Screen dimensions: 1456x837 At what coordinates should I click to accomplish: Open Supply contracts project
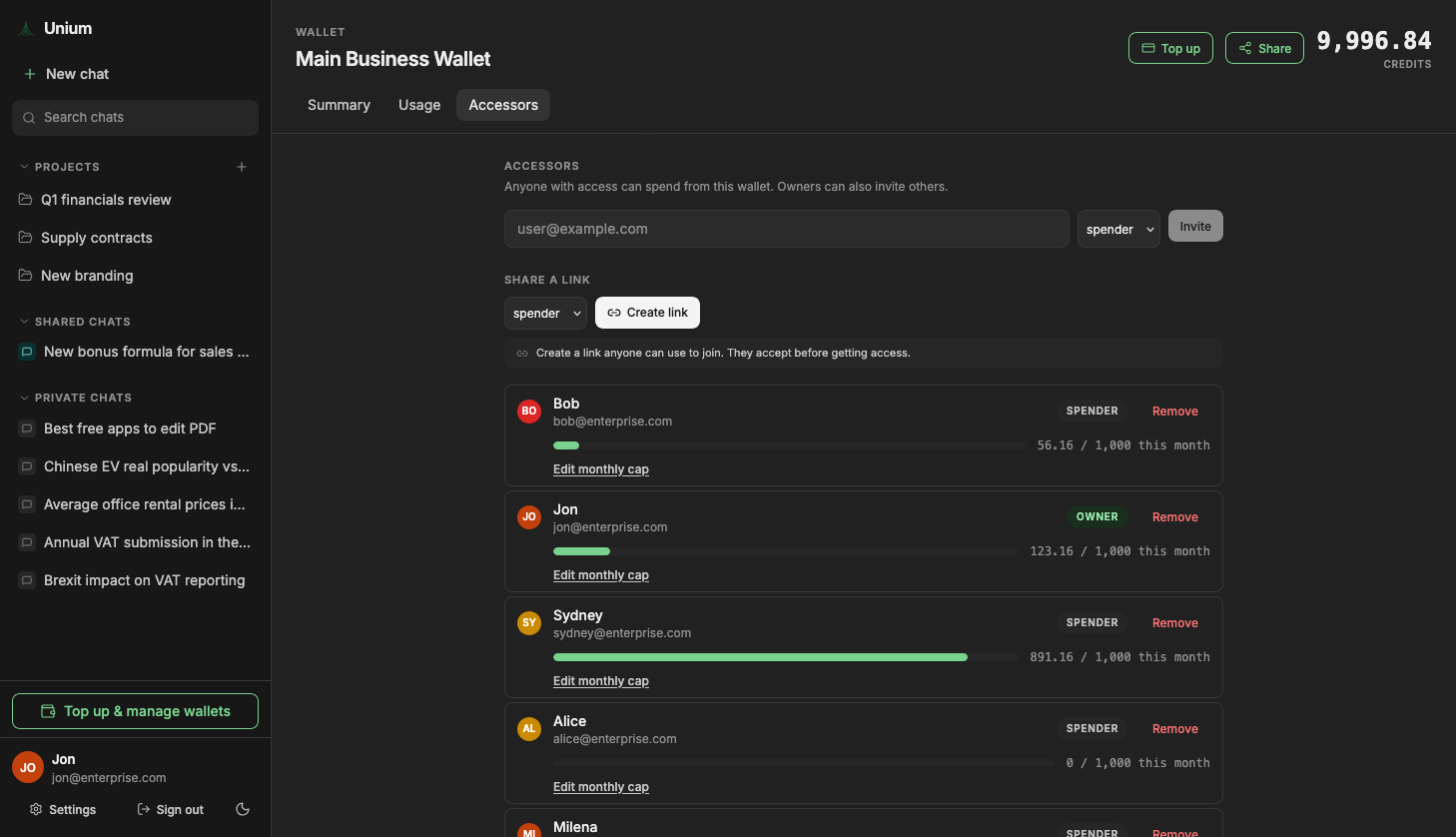tap(97, 238)
